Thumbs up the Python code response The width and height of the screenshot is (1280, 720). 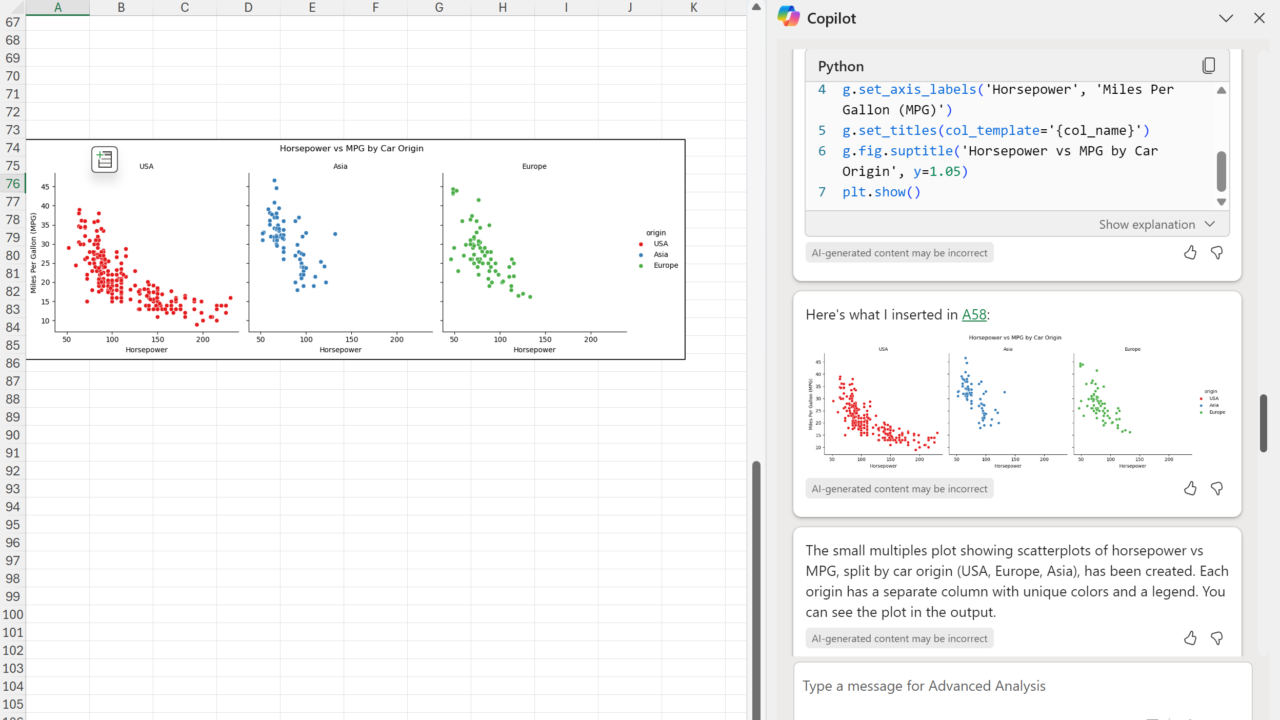(1190, 253)
